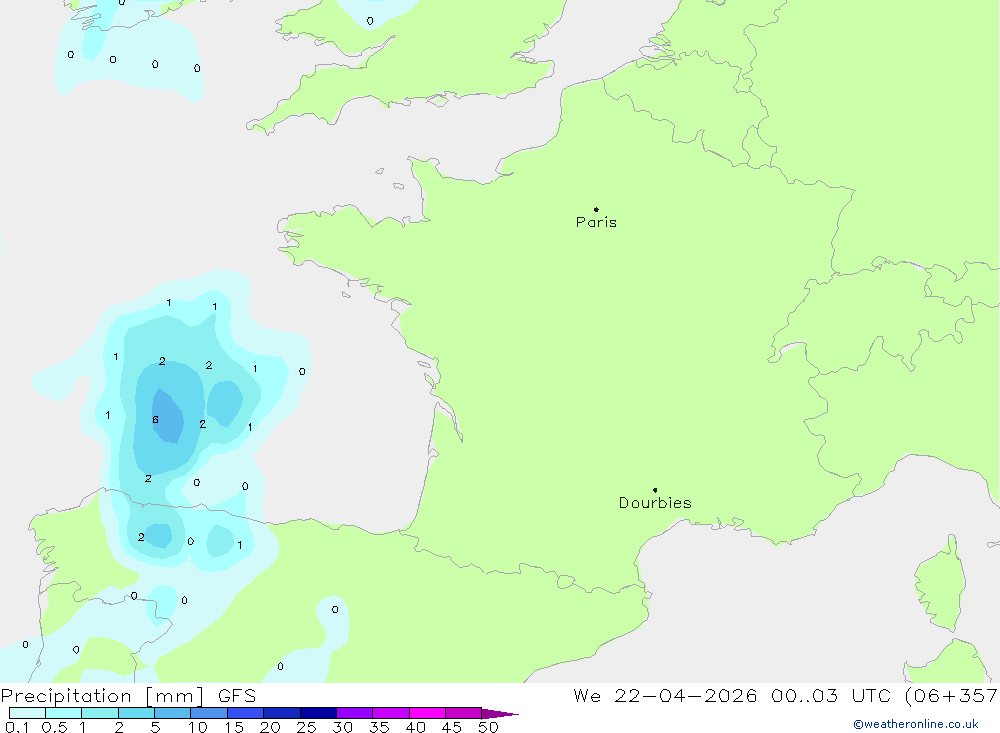1000x733 pixels.
Task: Click the 'Precipitation [mm]' title text
Action: pos(102,696)
